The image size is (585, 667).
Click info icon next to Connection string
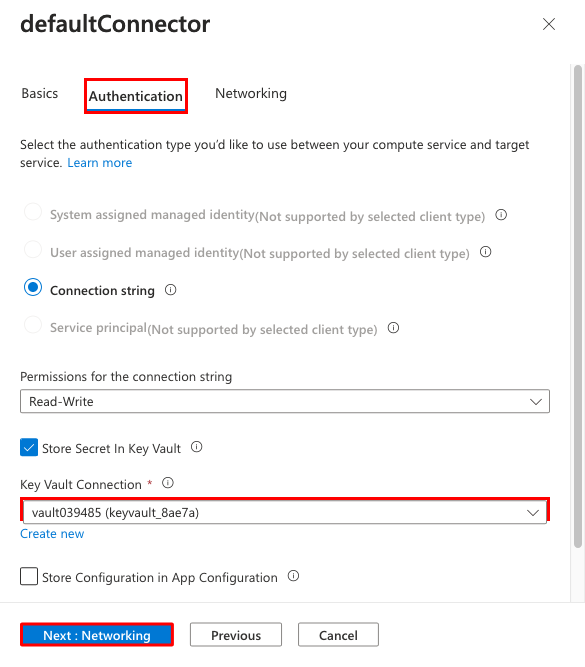171,290
